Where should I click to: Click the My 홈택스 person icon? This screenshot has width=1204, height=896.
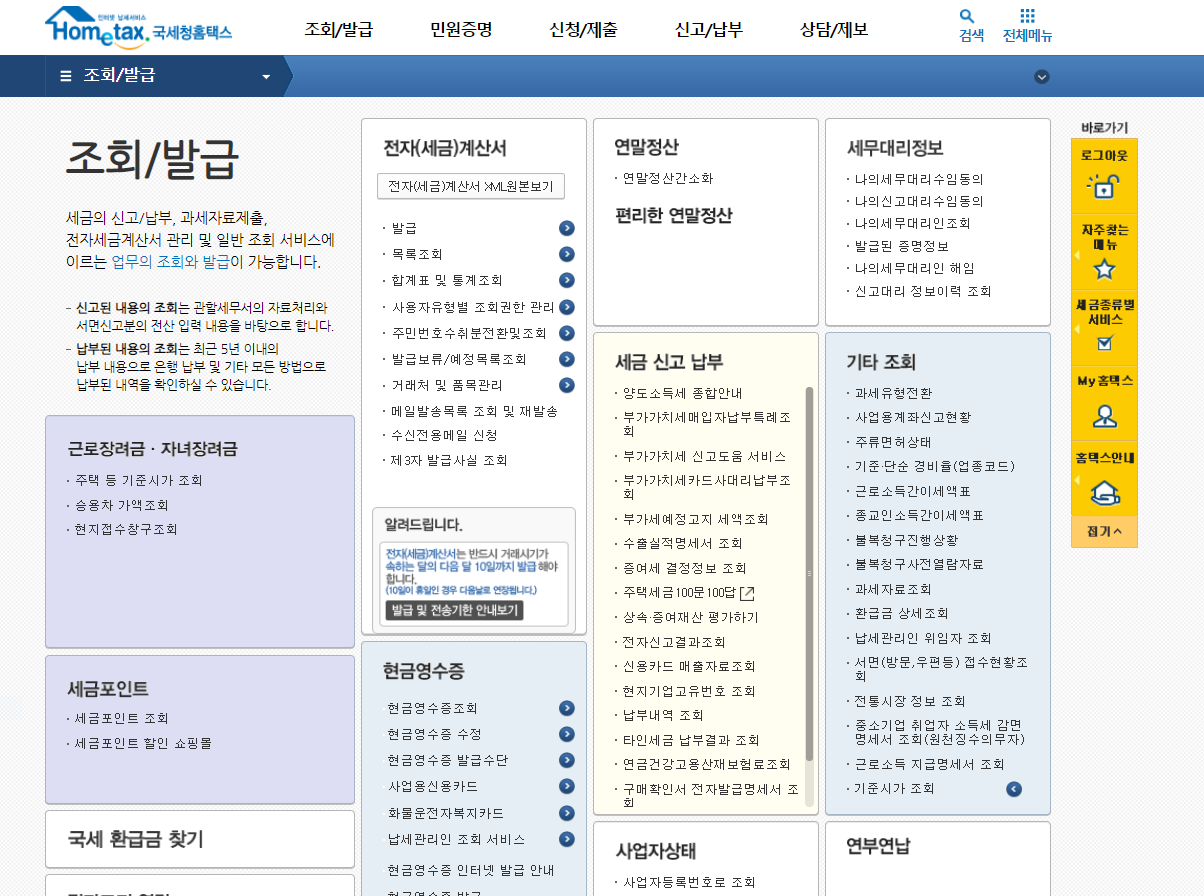[1103, 417]
